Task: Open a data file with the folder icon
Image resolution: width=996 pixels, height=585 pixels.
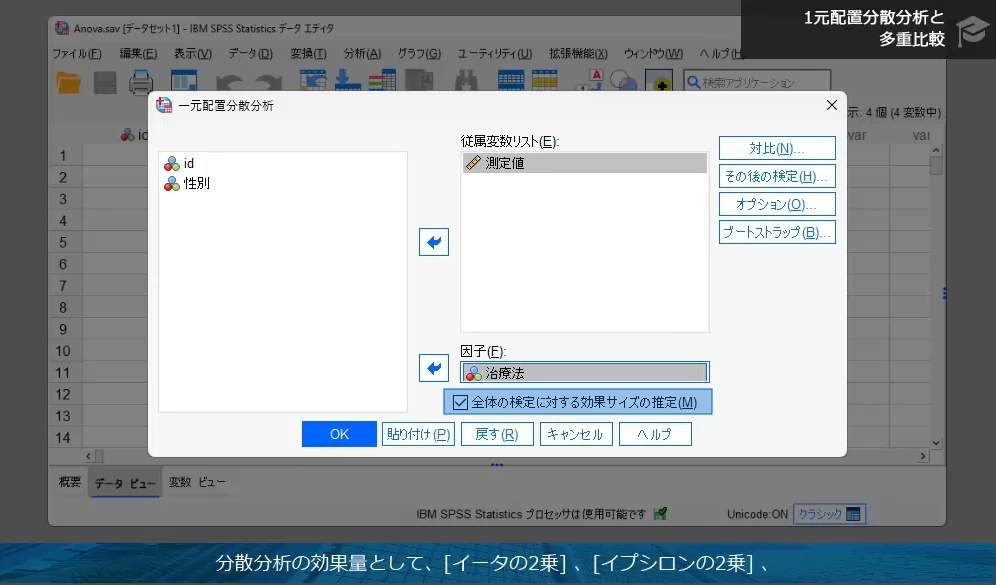Action: click(68, 82)
